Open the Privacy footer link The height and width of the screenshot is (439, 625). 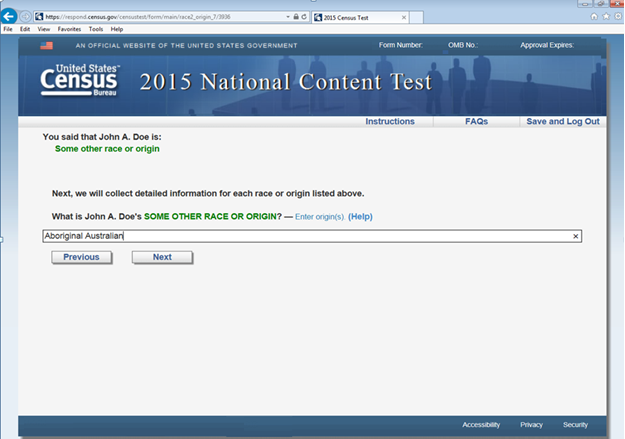click(531, 425)
